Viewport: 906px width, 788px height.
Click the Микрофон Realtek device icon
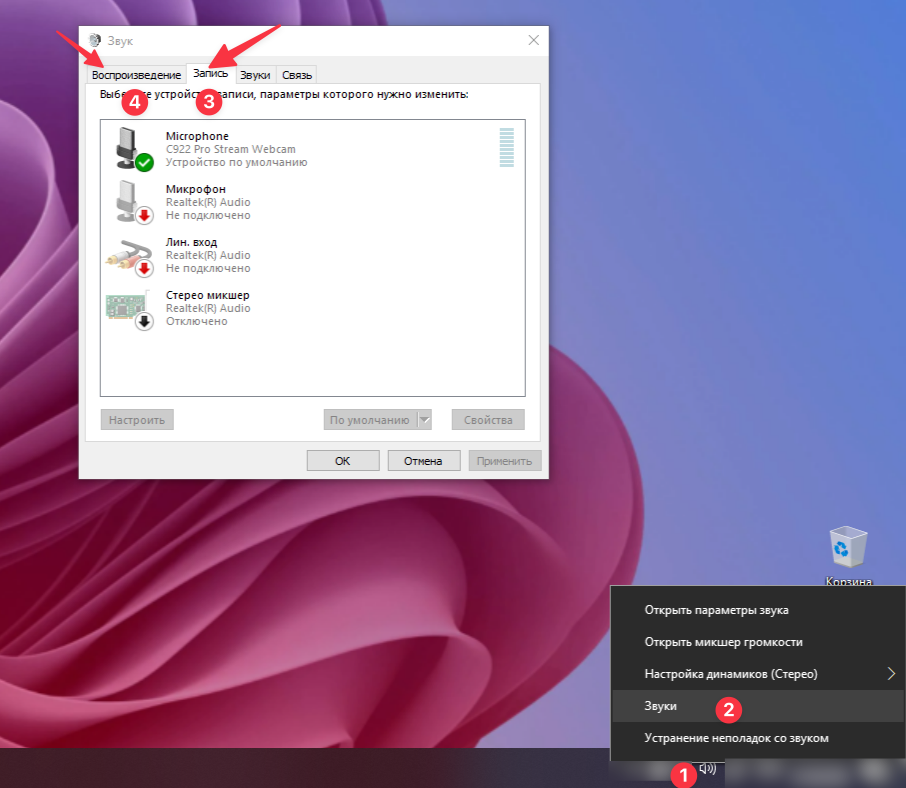[134, 202]
